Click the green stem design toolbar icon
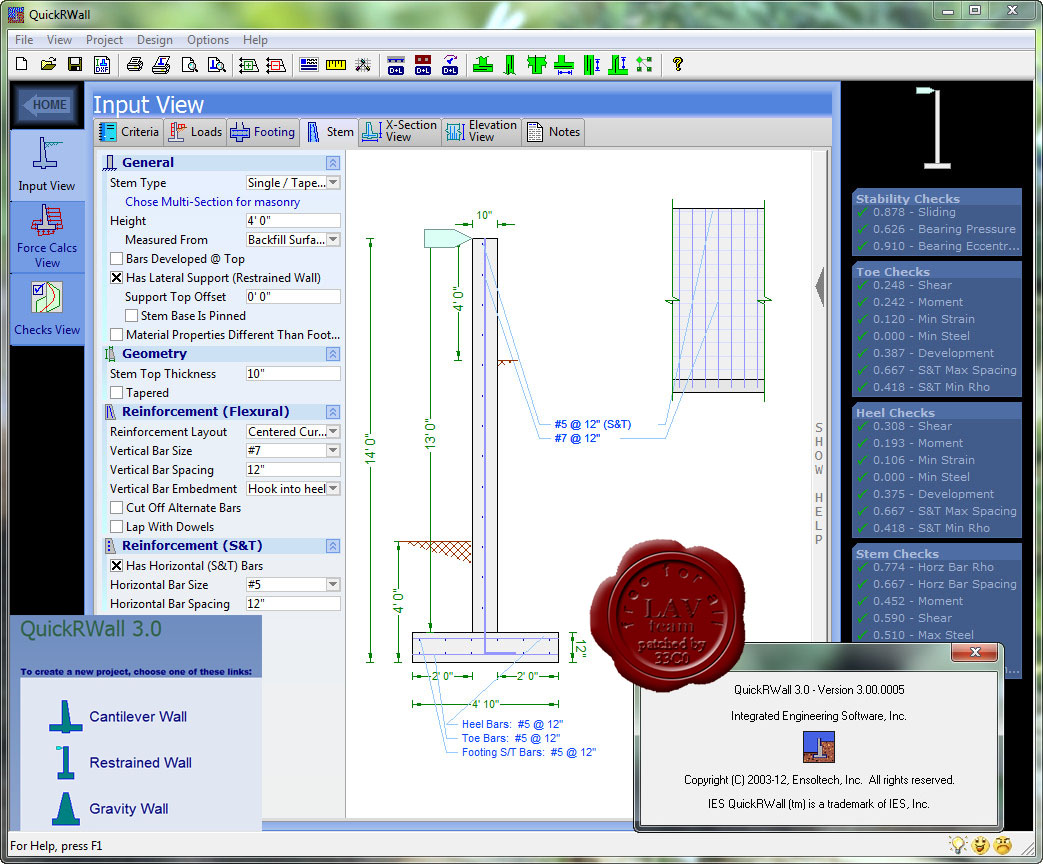1043x864 pixels. coord(510,65)
